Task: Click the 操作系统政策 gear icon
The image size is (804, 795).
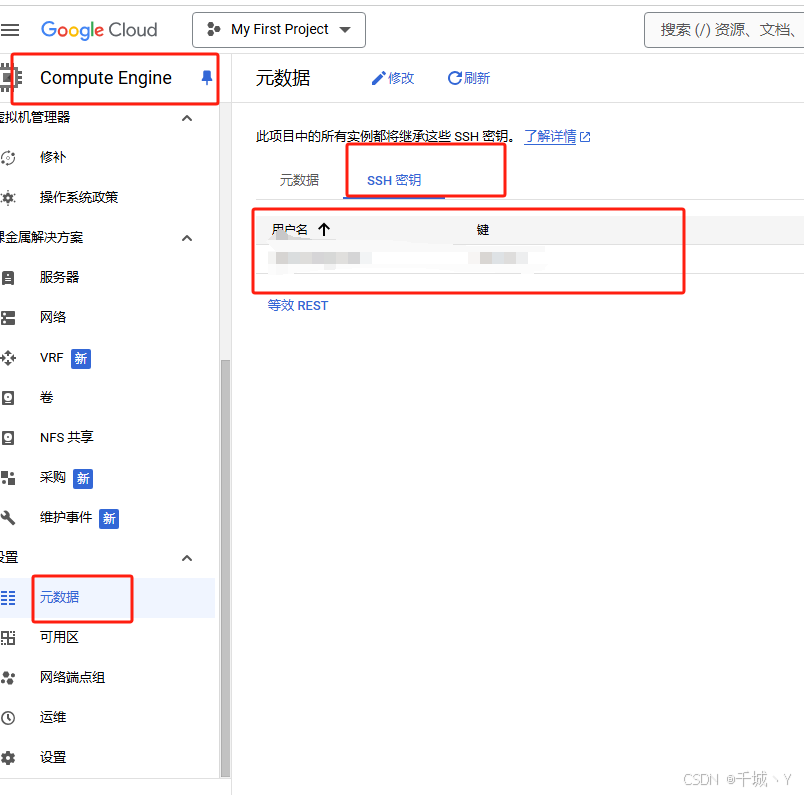Action: 8,198
